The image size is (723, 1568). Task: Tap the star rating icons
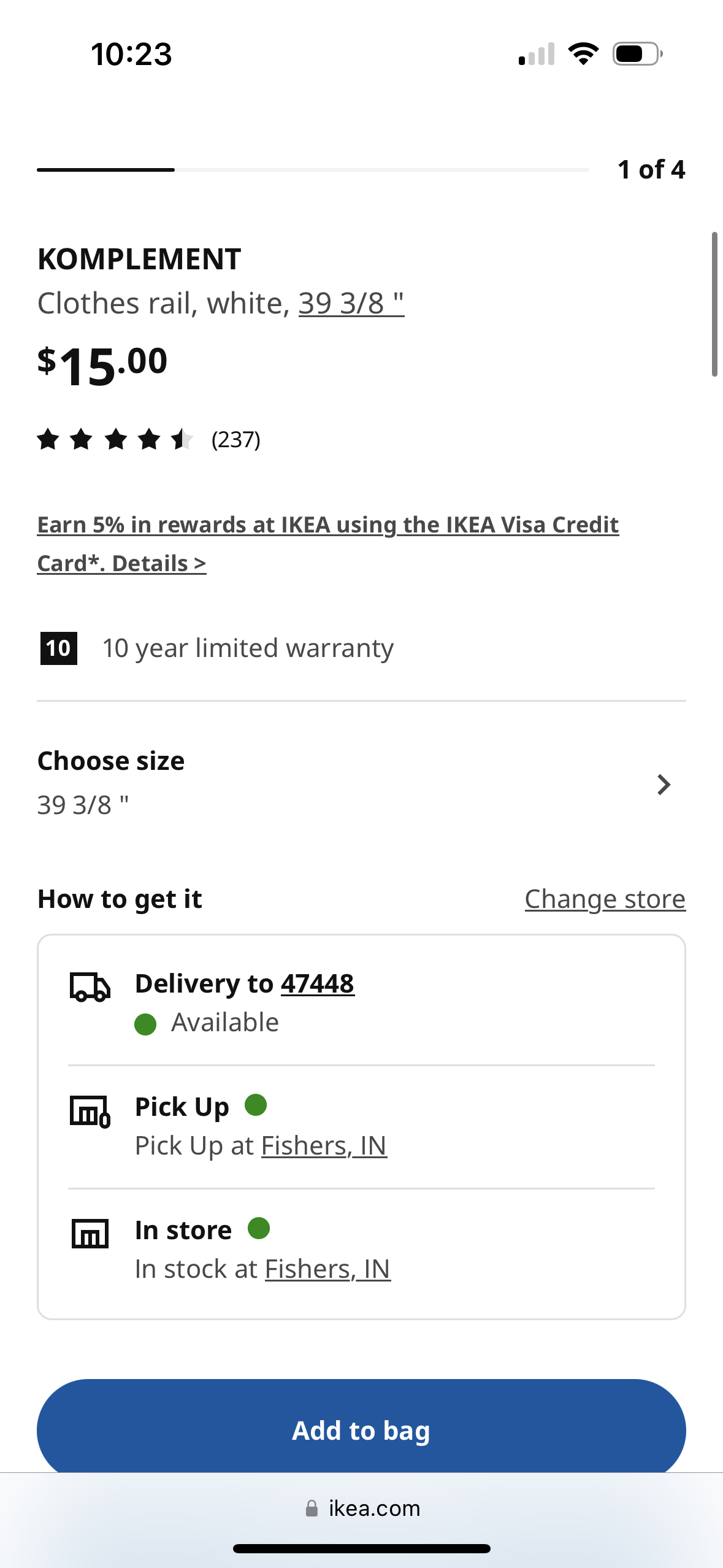point(115,440)
